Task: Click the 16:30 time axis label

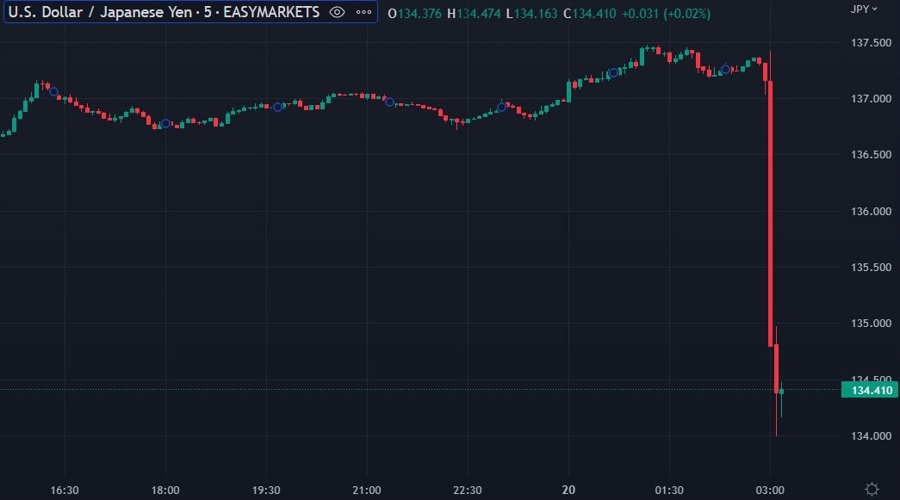Action: pos(64,490)
